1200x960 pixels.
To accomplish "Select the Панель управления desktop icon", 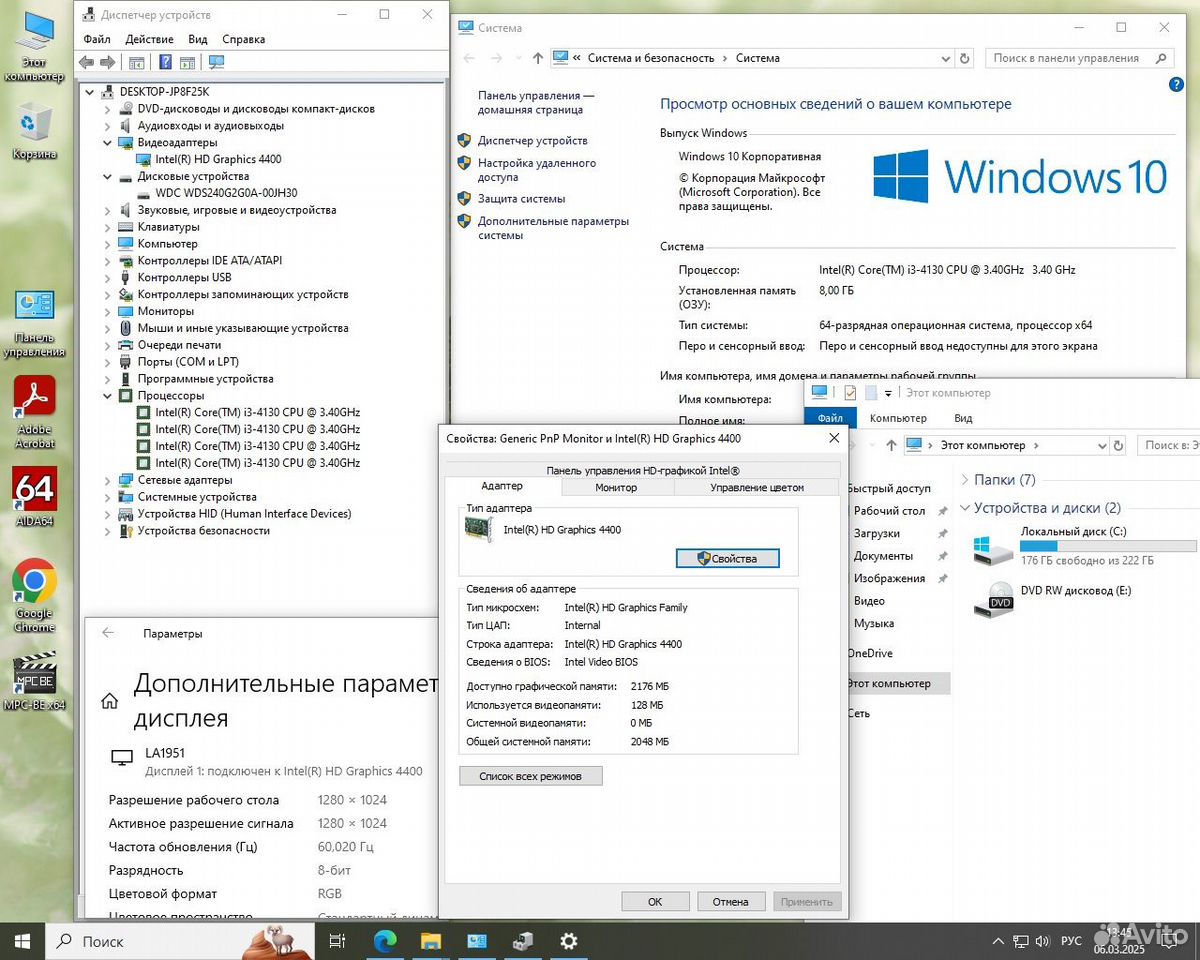I will click(34, 322).
